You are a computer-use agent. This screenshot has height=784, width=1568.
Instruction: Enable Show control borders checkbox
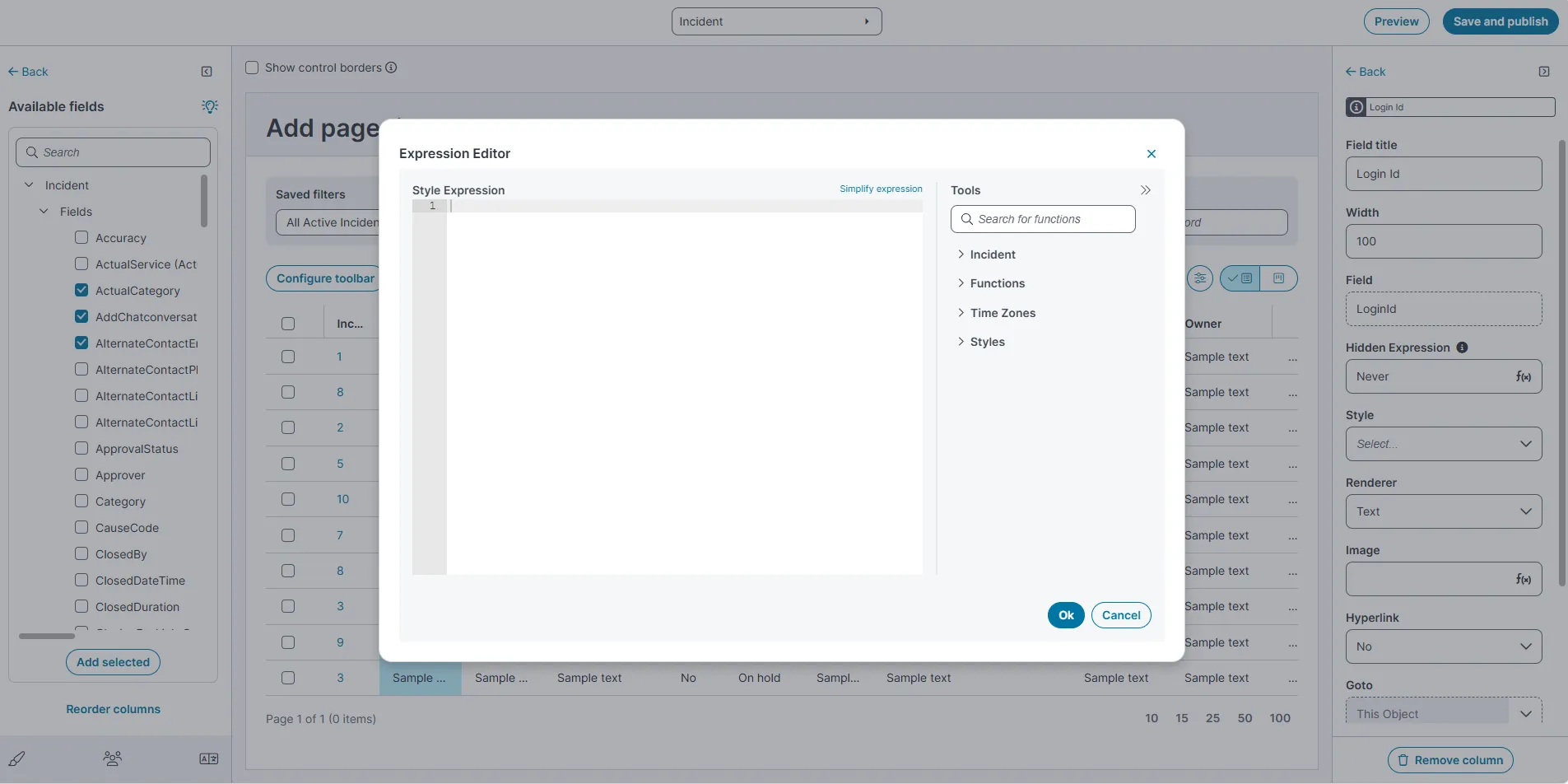click(252, 68)
